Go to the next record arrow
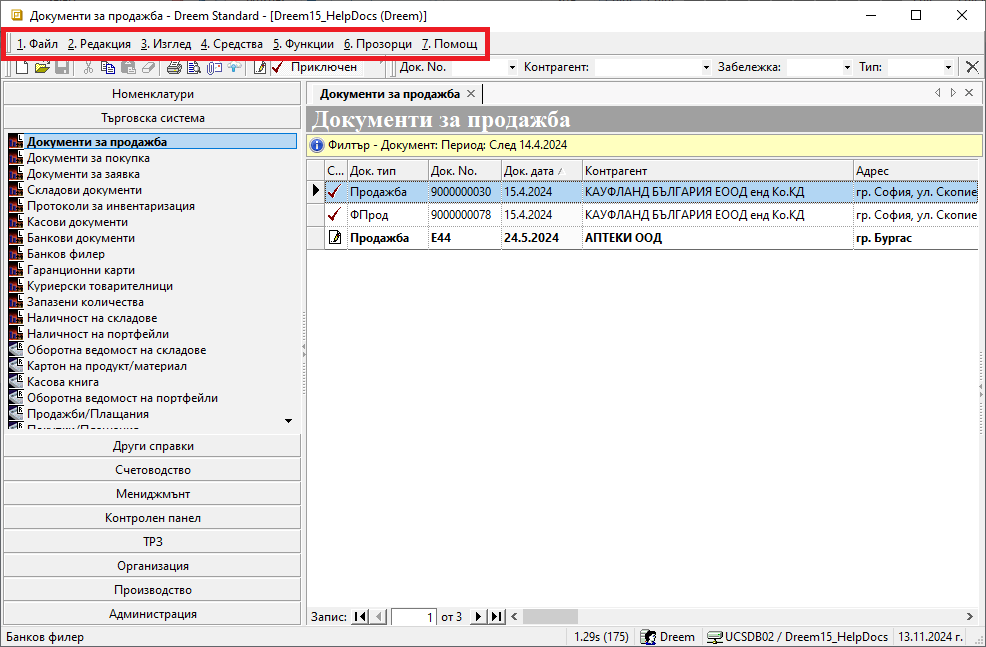Screen dimensions: 986x647 [478, 617]
